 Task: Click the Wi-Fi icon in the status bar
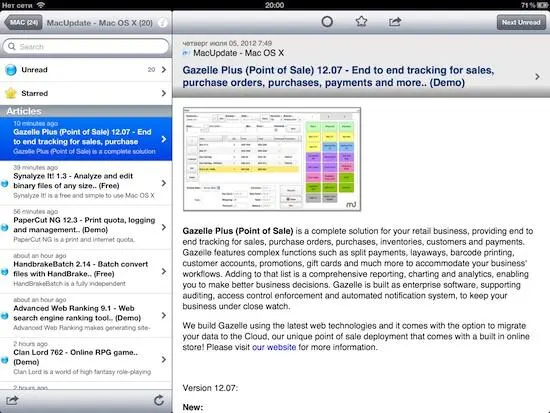41,5
